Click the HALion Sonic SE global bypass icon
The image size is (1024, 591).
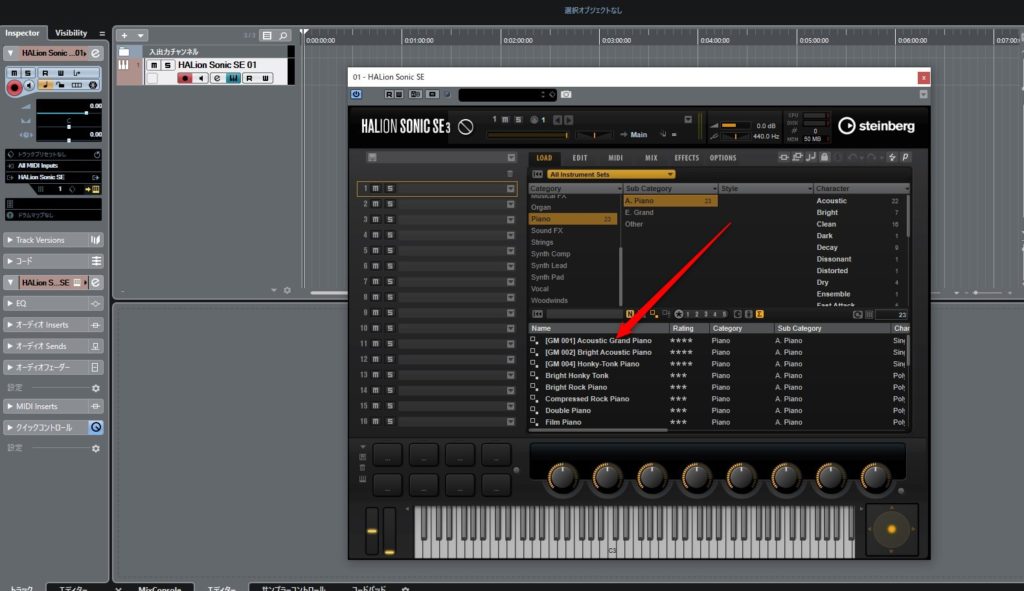tap(466, 126)
